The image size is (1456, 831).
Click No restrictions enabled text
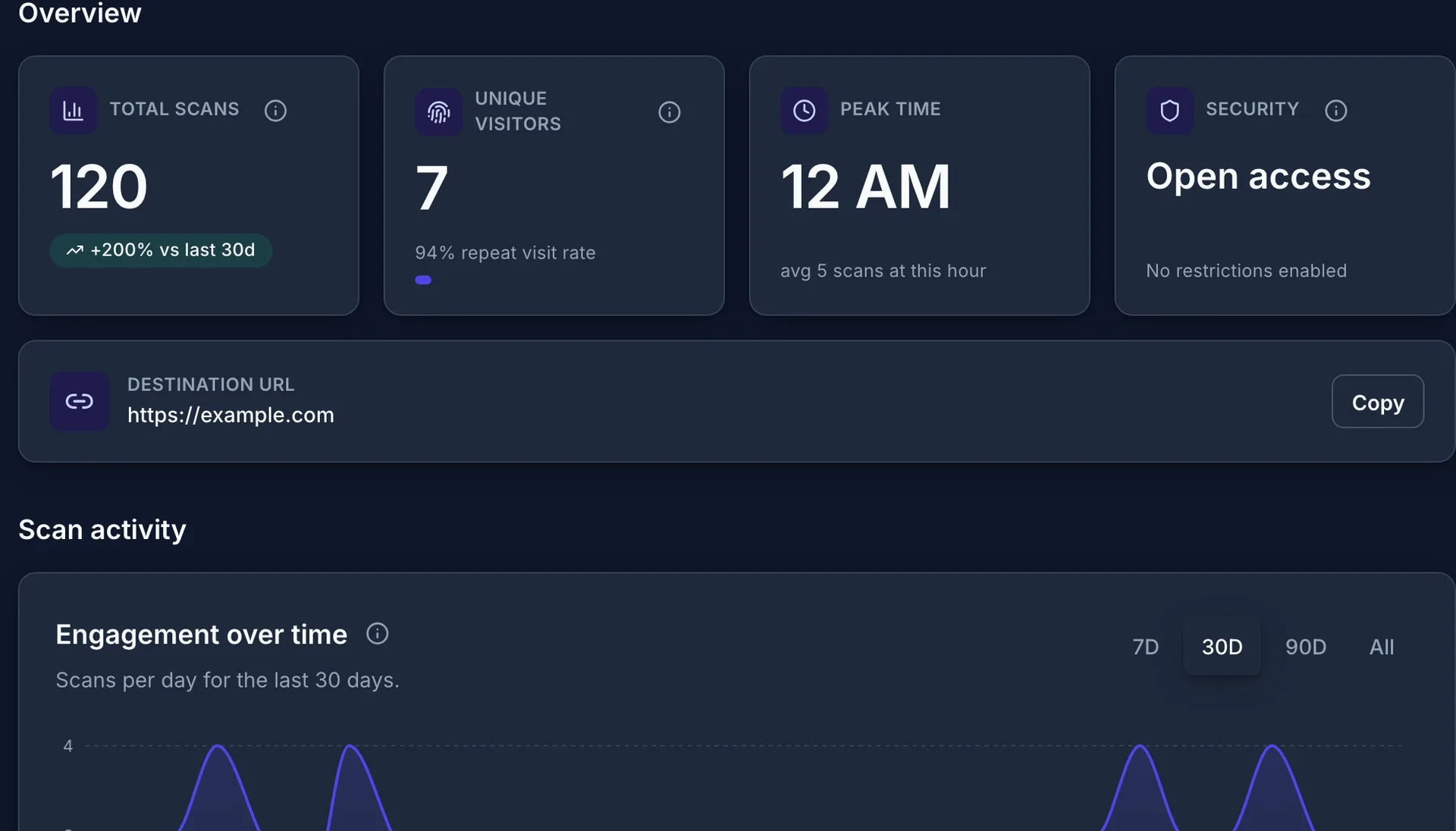click(1246, 271)
